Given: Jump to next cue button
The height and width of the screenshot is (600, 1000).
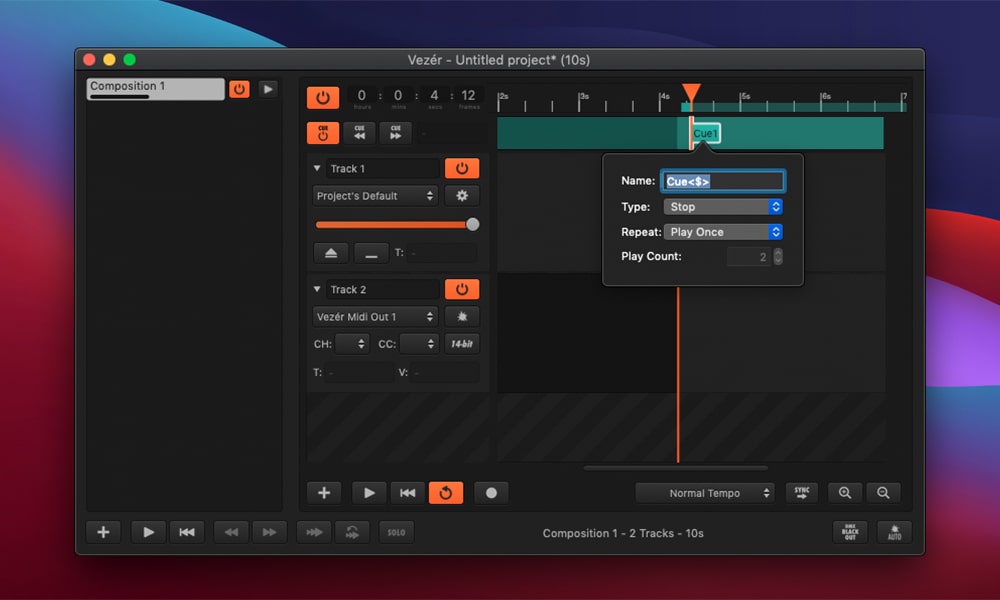Looking at the screenshot, I should pos(395,133).
